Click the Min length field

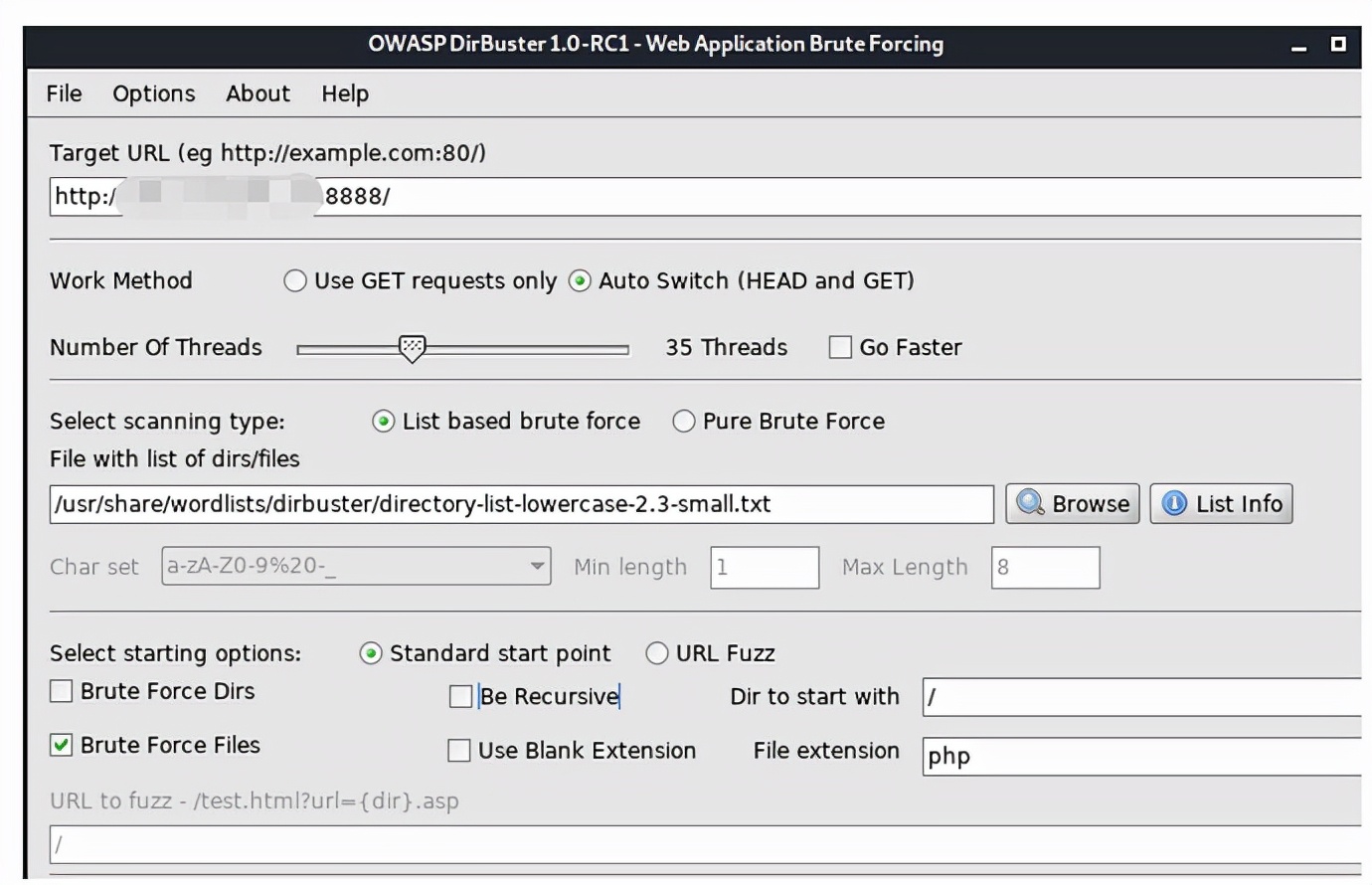pyautogui.click(x=765, y=567)
